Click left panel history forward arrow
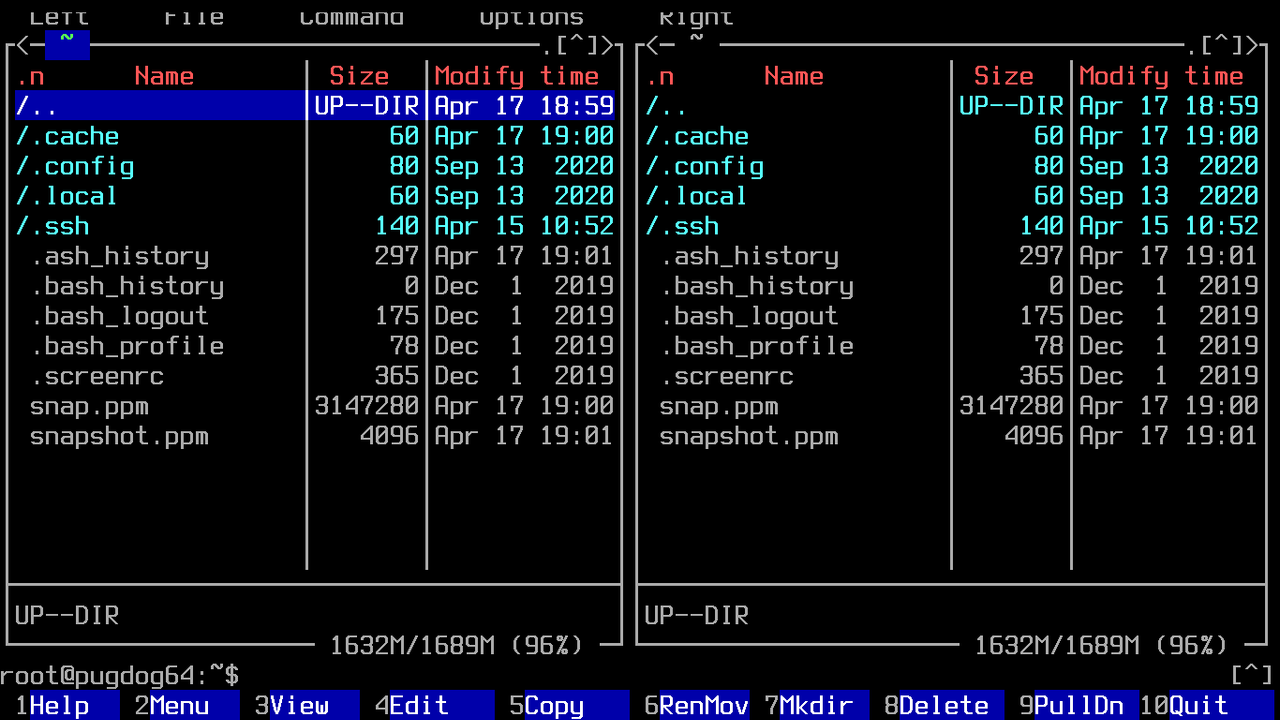1280x720 pixels. coord(607,45)
